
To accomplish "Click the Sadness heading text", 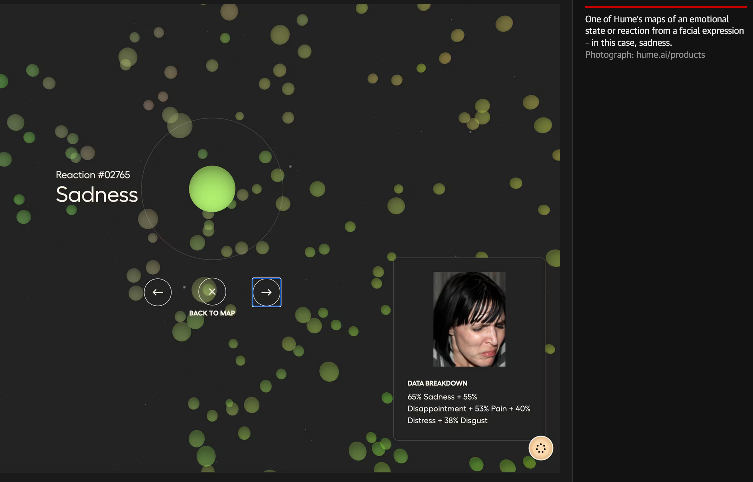I will pos(97,194).
